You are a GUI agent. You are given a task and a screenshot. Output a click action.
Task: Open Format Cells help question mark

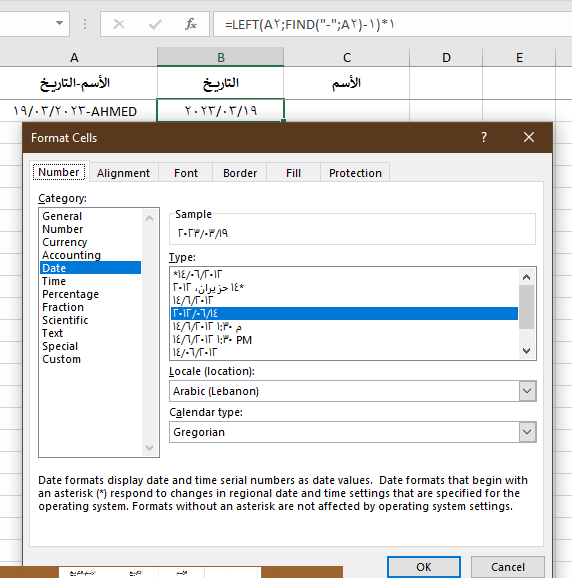click(x=484, y=137)
